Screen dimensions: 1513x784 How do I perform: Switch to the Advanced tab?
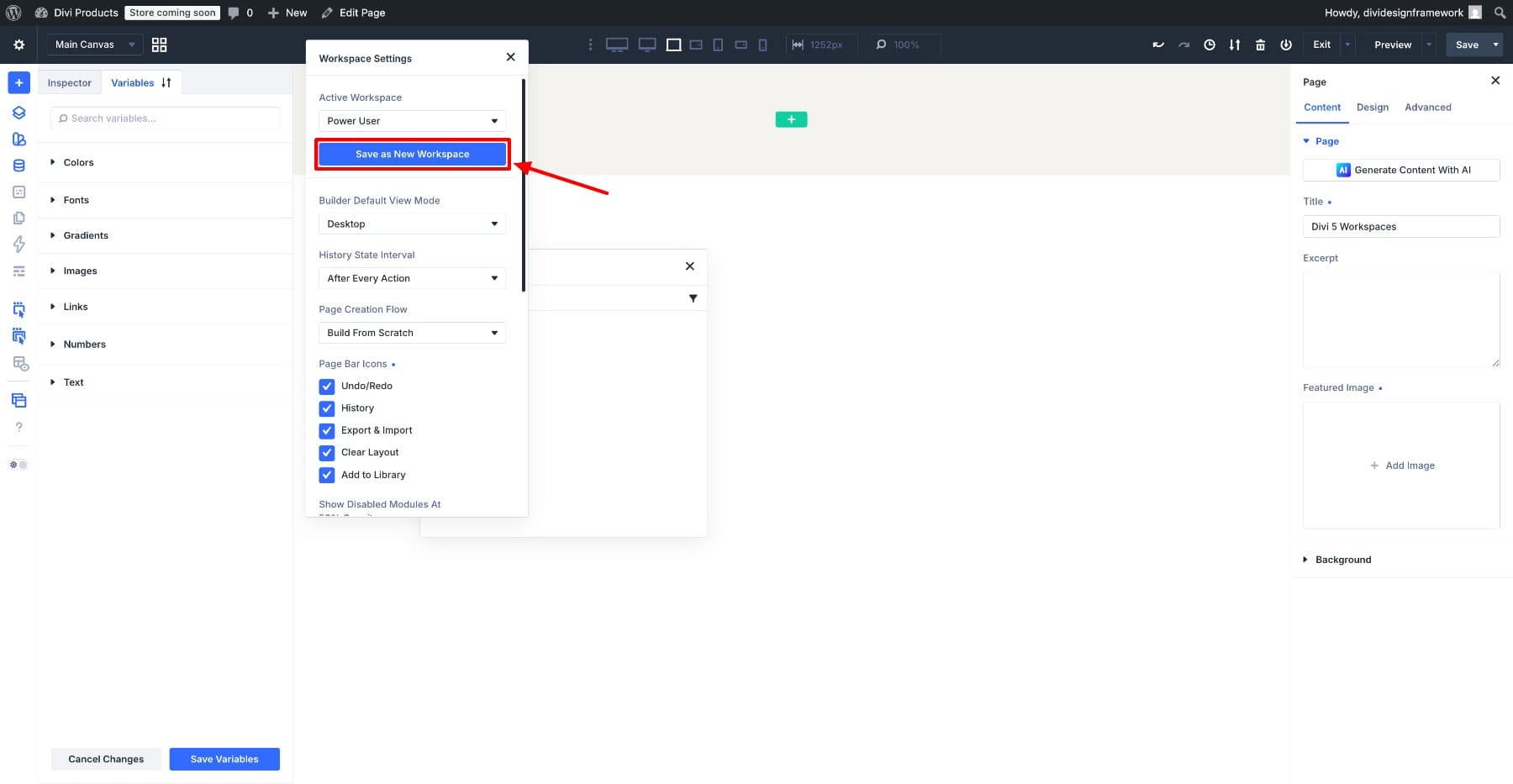click(1427, 108)
